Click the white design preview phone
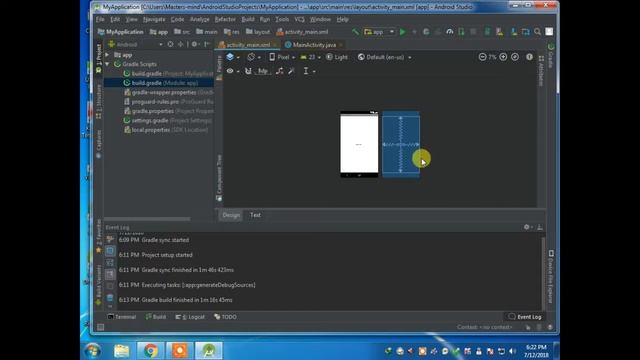 [359, 144]
